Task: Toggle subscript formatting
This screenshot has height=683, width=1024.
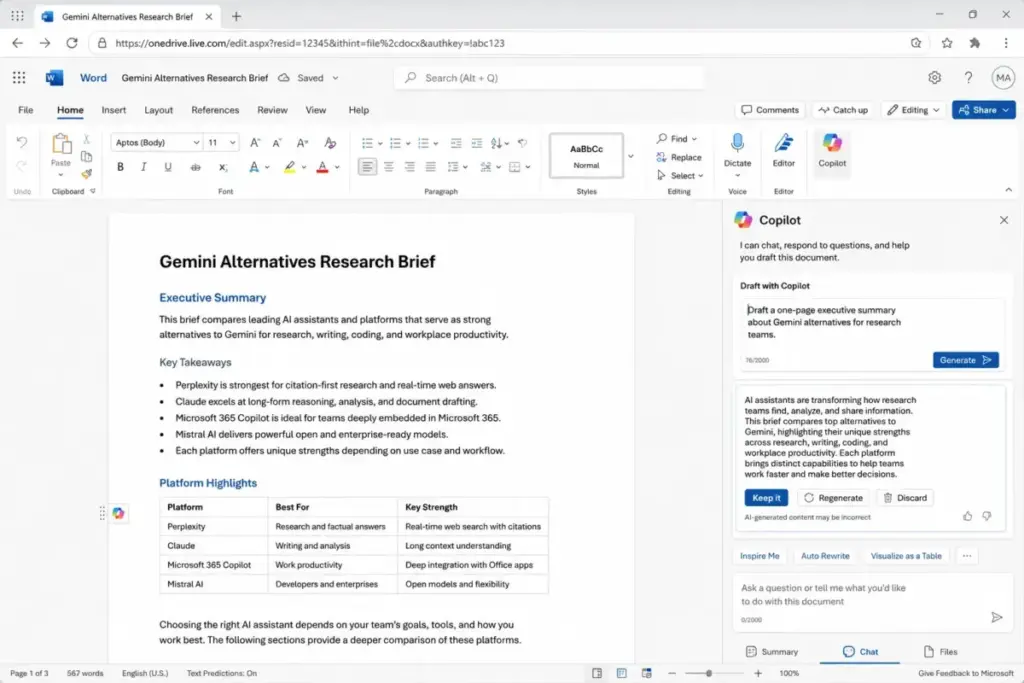Action: coord(223,167)
